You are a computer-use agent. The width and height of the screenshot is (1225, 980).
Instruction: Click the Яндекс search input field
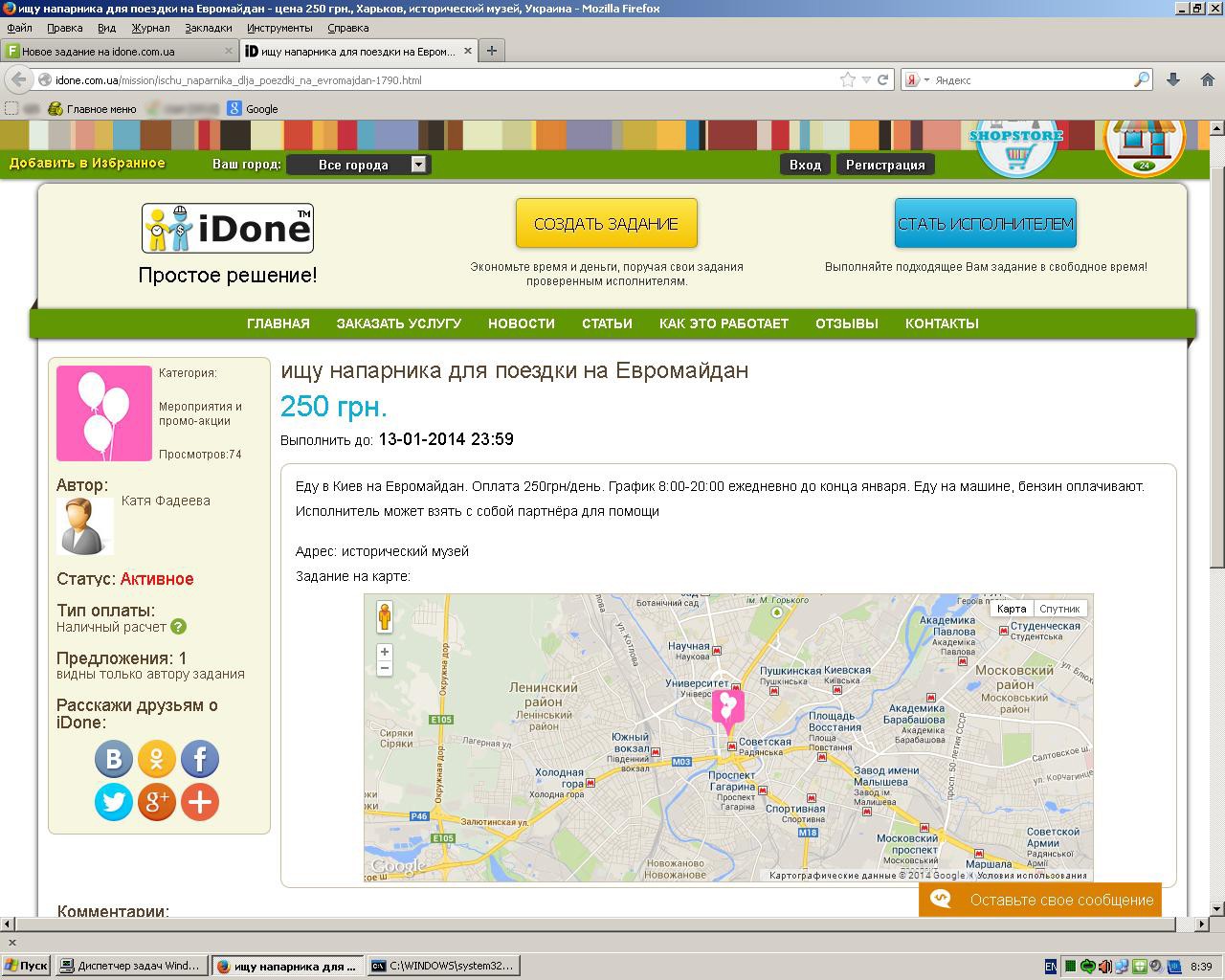(x=1032, y=80)
